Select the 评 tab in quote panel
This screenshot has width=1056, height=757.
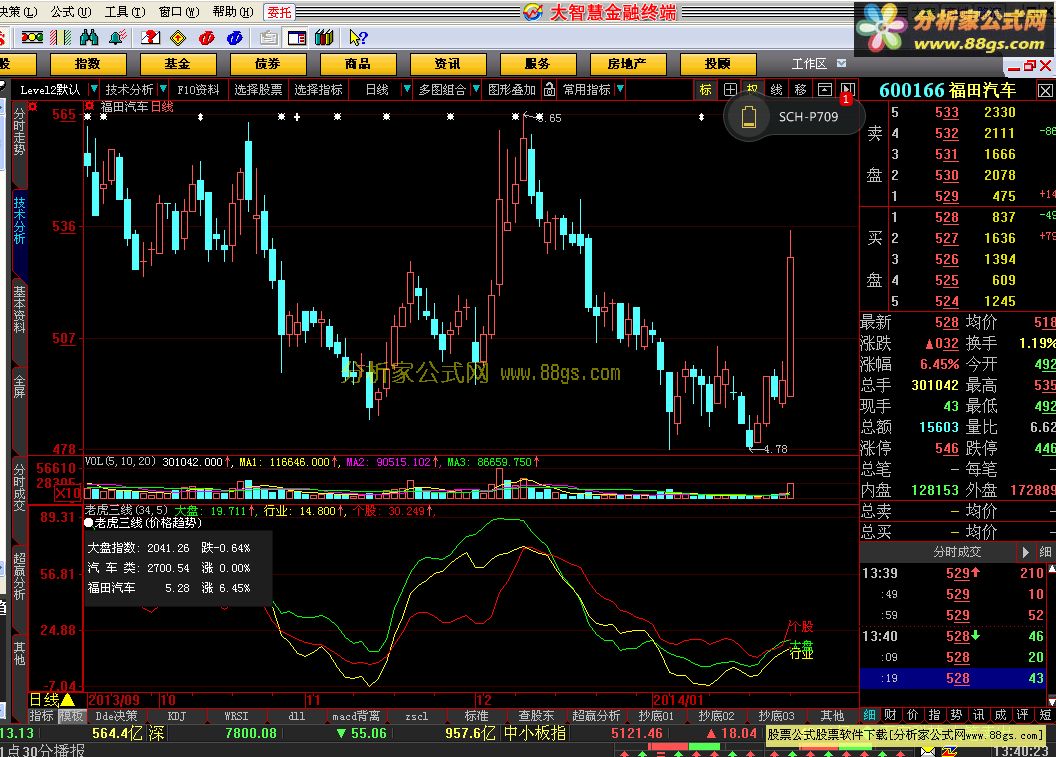point(1023,715)
